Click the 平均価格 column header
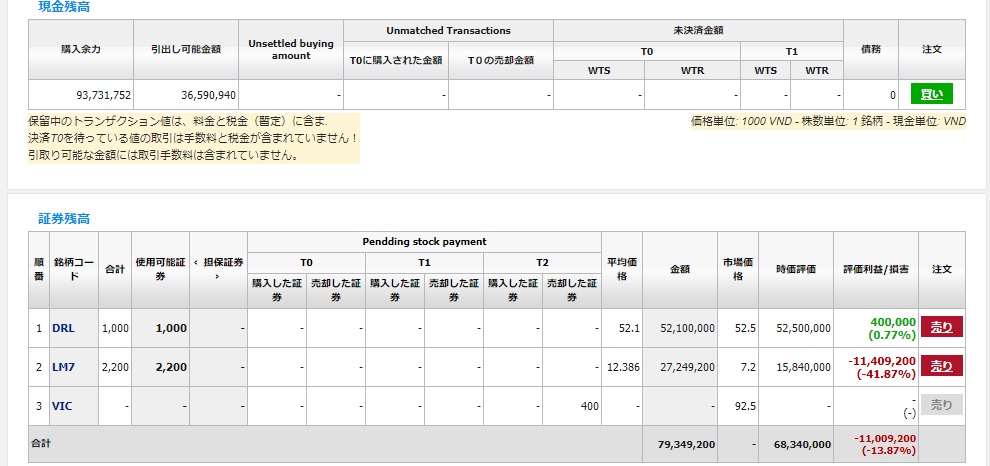Screen dimensions: 990x466 [621, 269]
